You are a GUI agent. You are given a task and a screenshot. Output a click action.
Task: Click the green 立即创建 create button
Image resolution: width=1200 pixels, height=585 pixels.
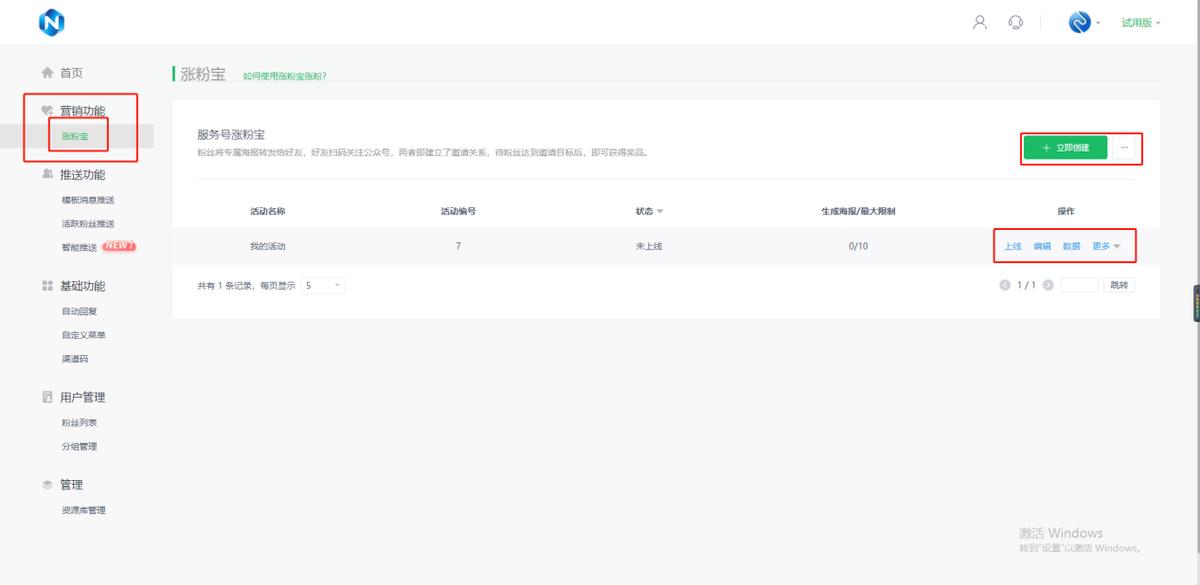1063,146
